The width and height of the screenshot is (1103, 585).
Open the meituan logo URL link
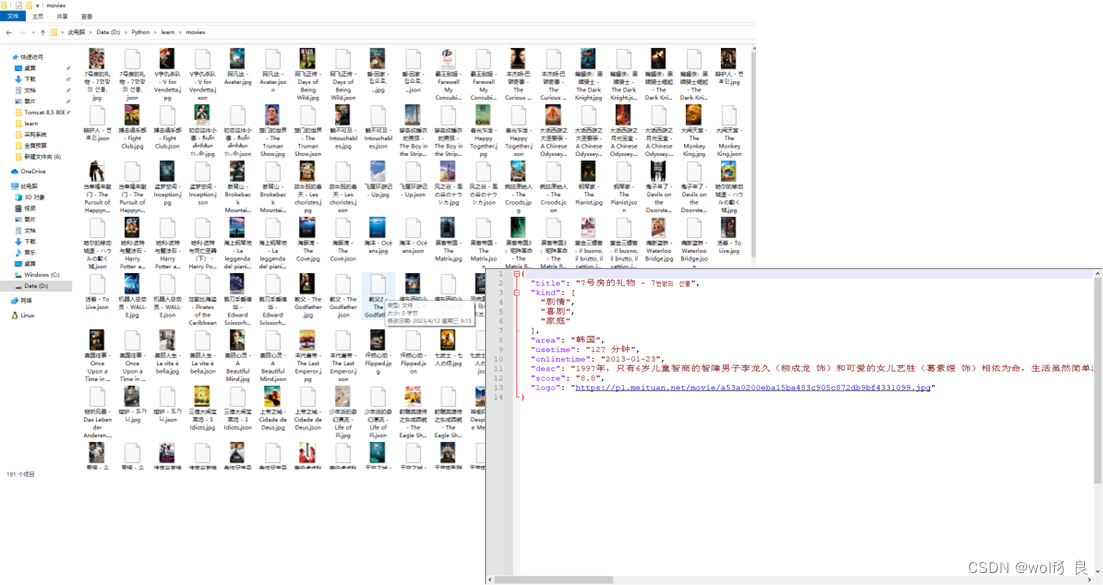753,387
